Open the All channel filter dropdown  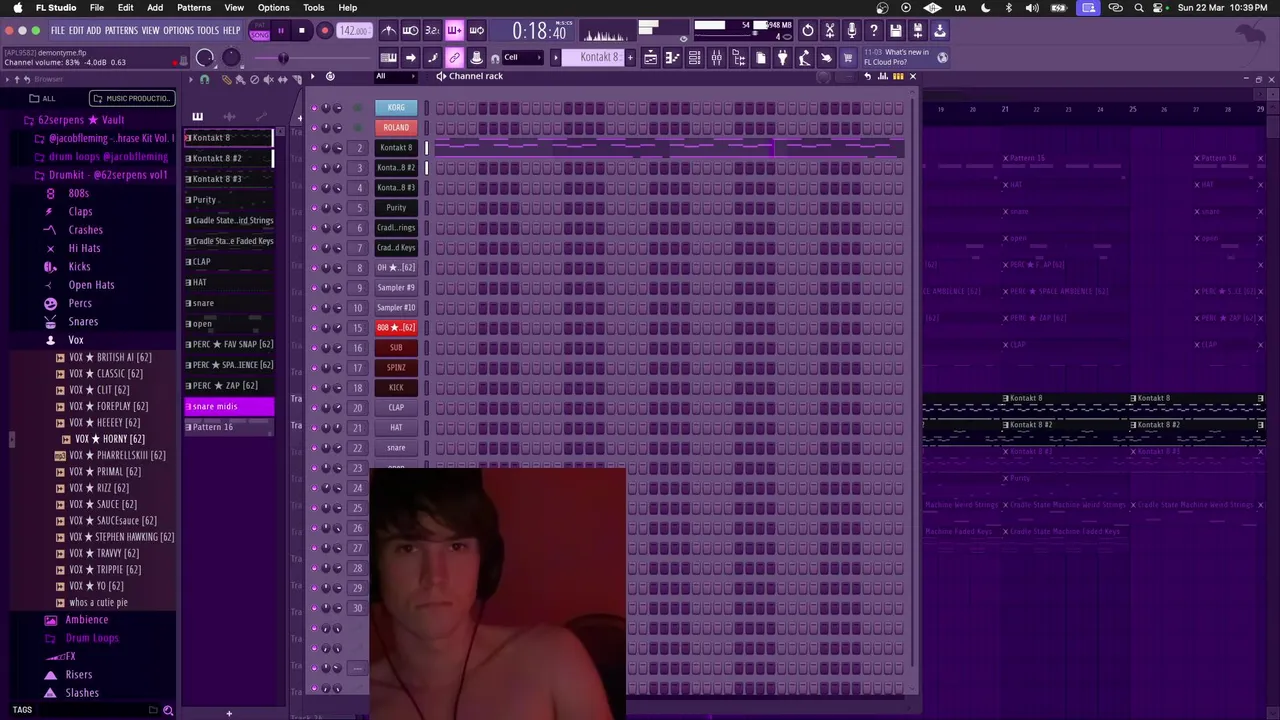[395, 76]
